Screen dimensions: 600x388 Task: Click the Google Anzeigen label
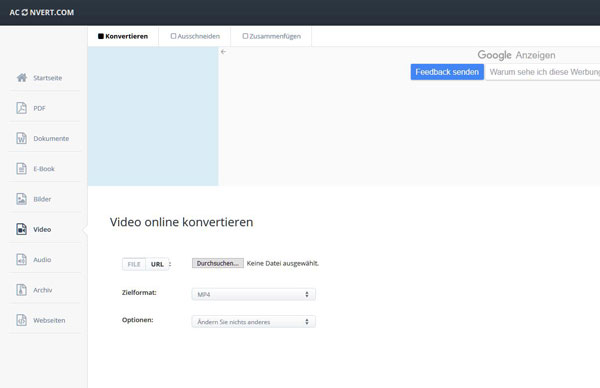[516, 55]
